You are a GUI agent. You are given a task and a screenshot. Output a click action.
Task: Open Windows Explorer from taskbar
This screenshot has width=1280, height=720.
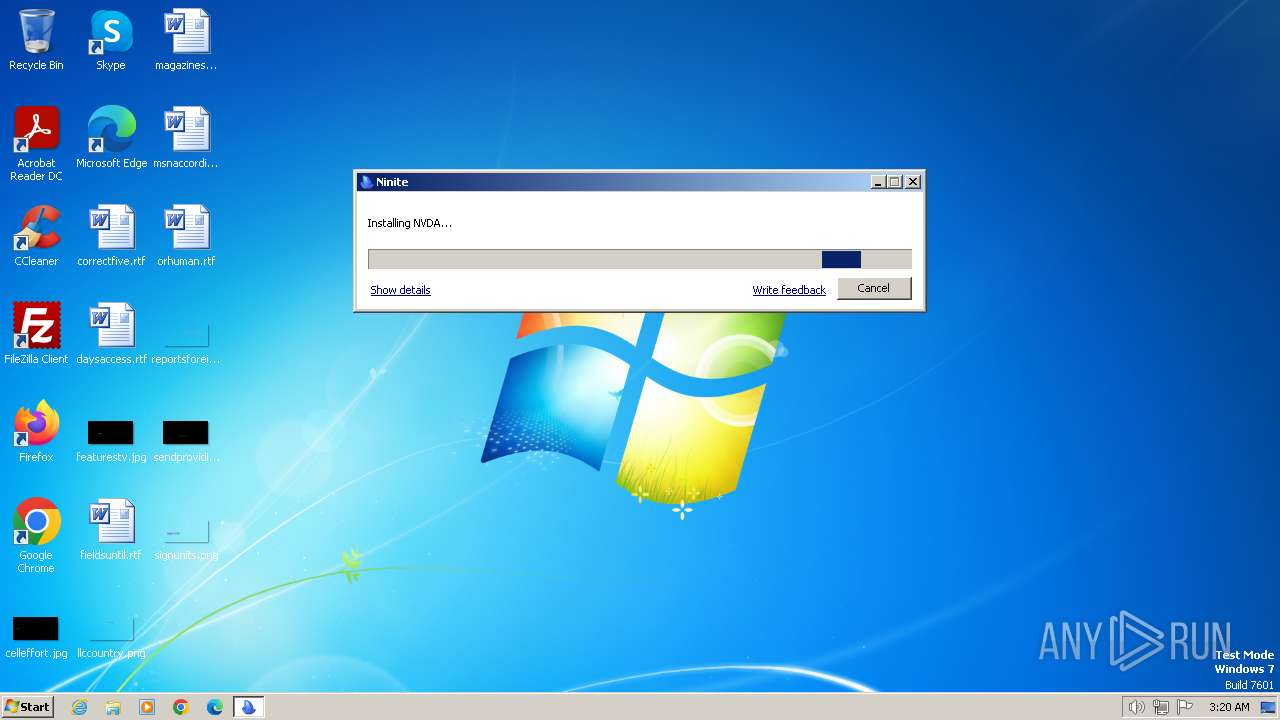pyautogui.click(x=113, y=707)
